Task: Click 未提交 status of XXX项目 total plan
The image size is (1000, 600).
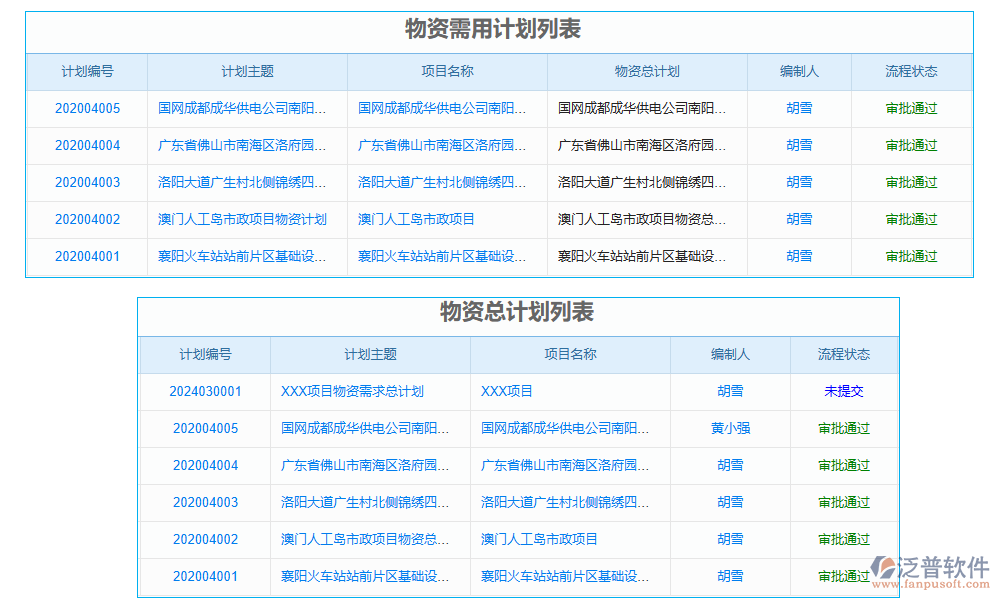Action: coord(845,391)
